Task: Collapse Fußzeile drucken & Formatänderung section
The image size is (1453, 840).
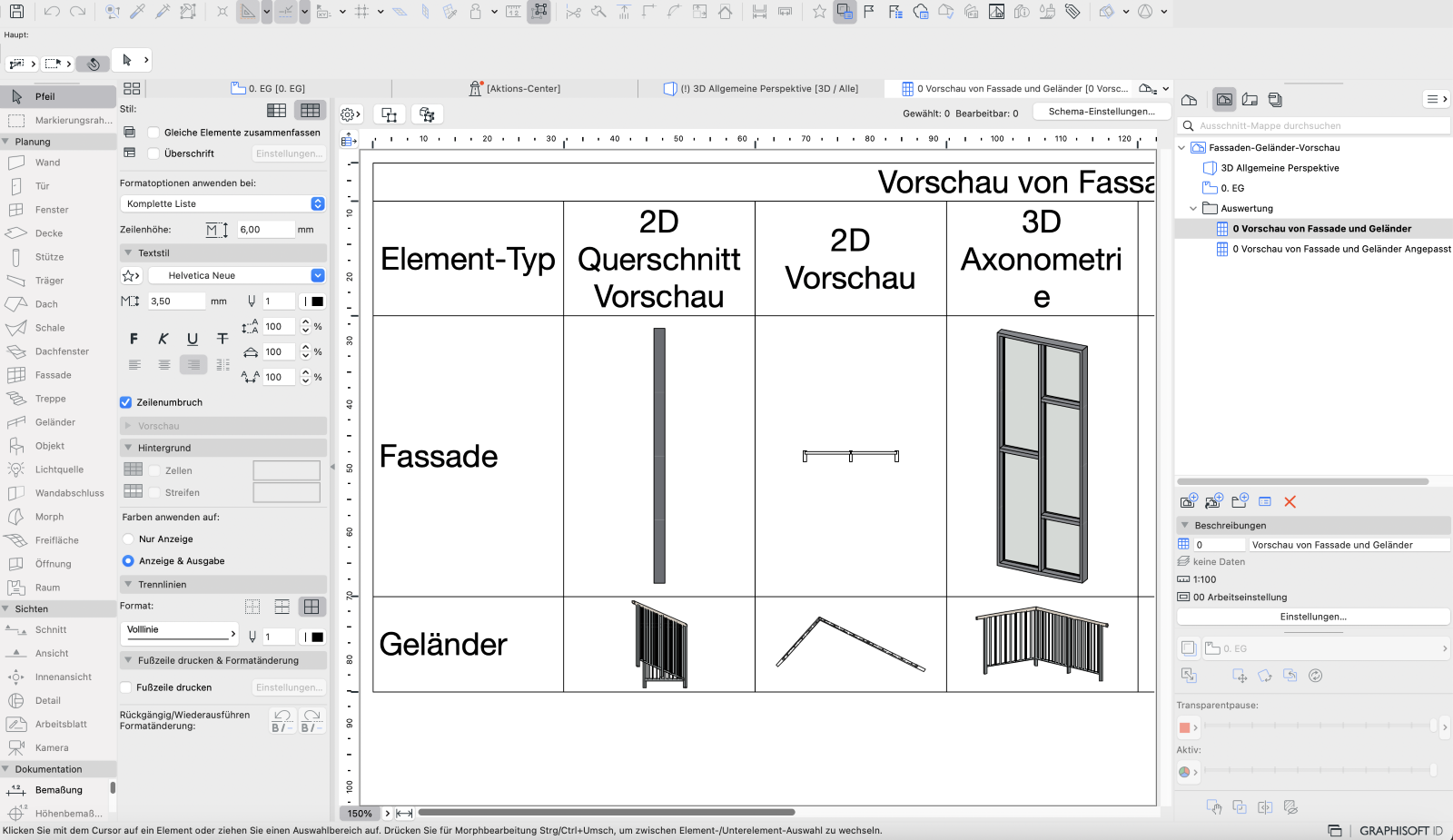Action: tap(128, 660)
